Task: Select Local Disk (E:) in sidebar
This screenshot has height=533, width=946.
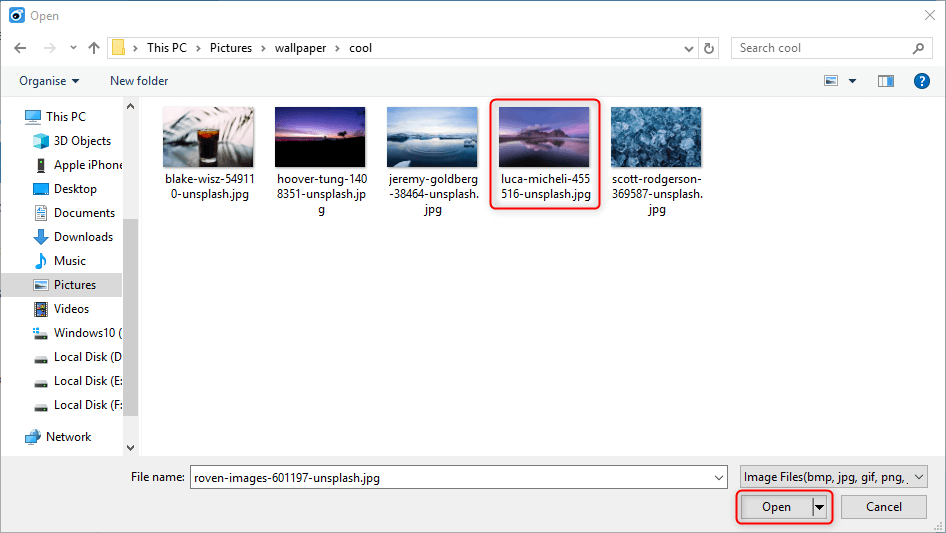Action: tap(87, 381)
